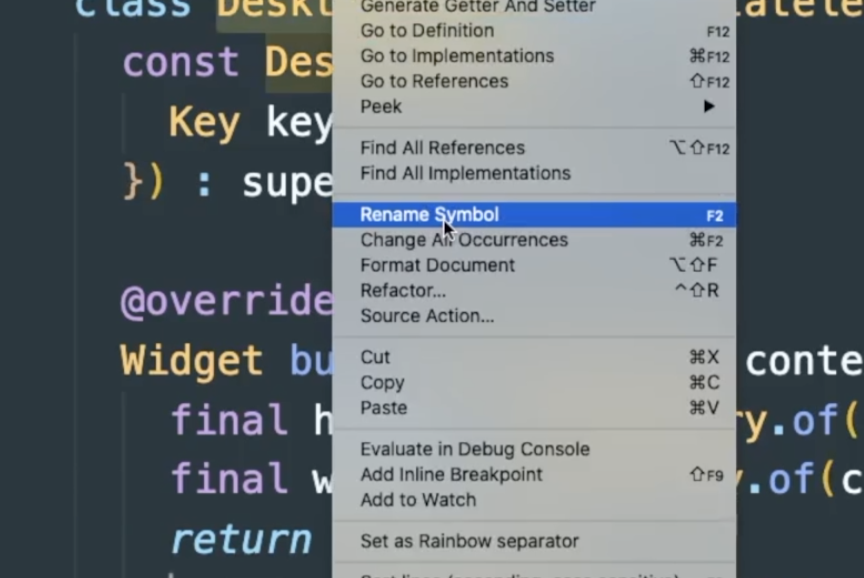The image size is (864, 578).
Task: Select Go to References entry
Action: tap(533, 82)
